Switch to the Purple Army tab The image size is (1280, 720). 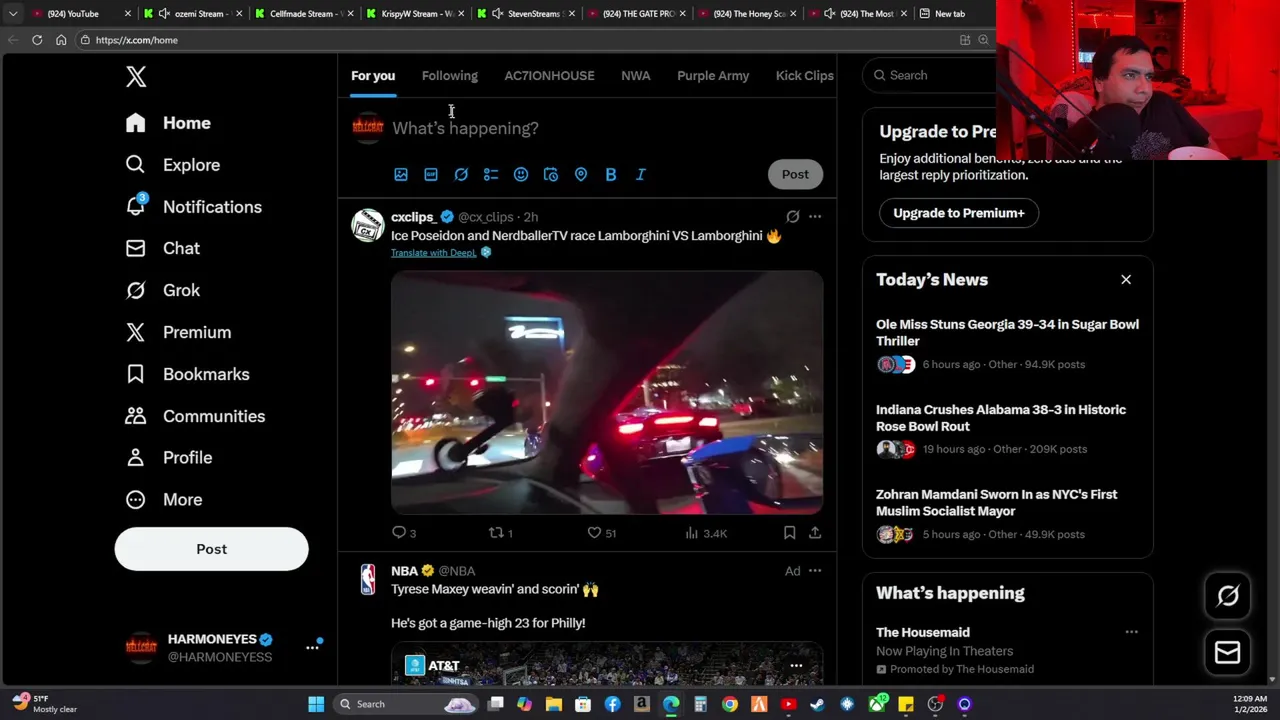tap(713, 76)
